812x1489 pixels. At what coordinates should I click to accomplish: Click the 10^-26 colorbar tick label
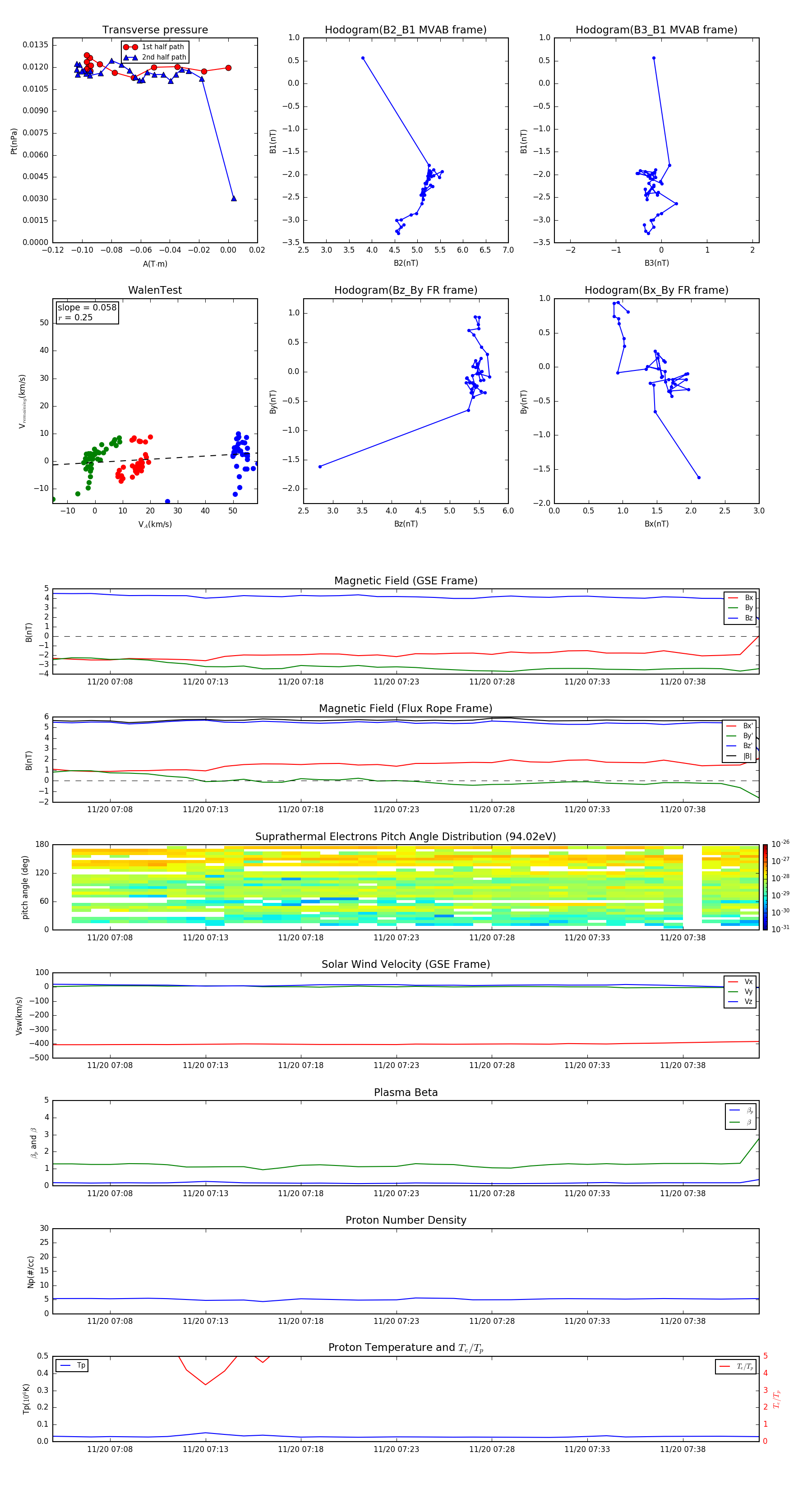(x=780, y=844)
